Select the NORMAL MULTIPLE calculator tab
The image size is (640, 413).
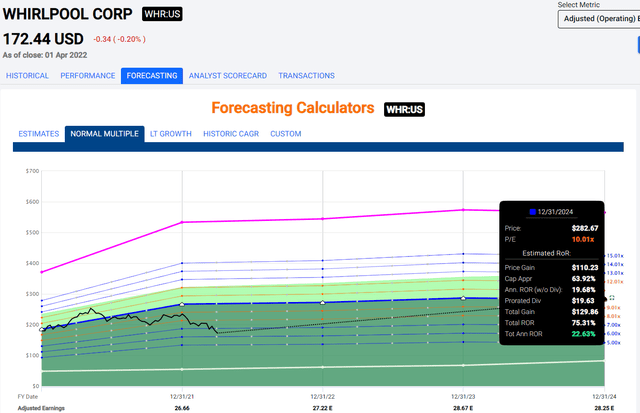tap(104, 134)
